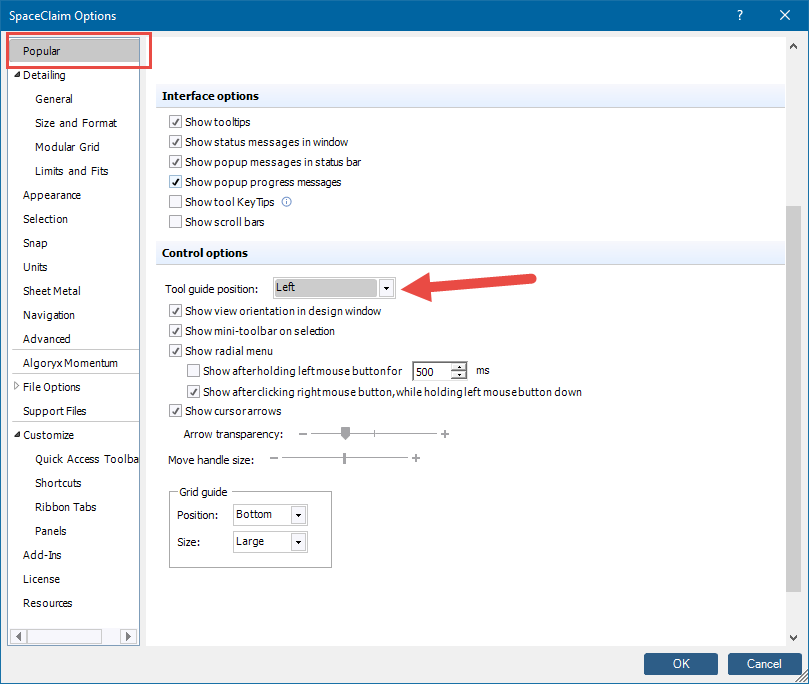
Task: Open the KeyTips info icon
Action: (286, 202)
